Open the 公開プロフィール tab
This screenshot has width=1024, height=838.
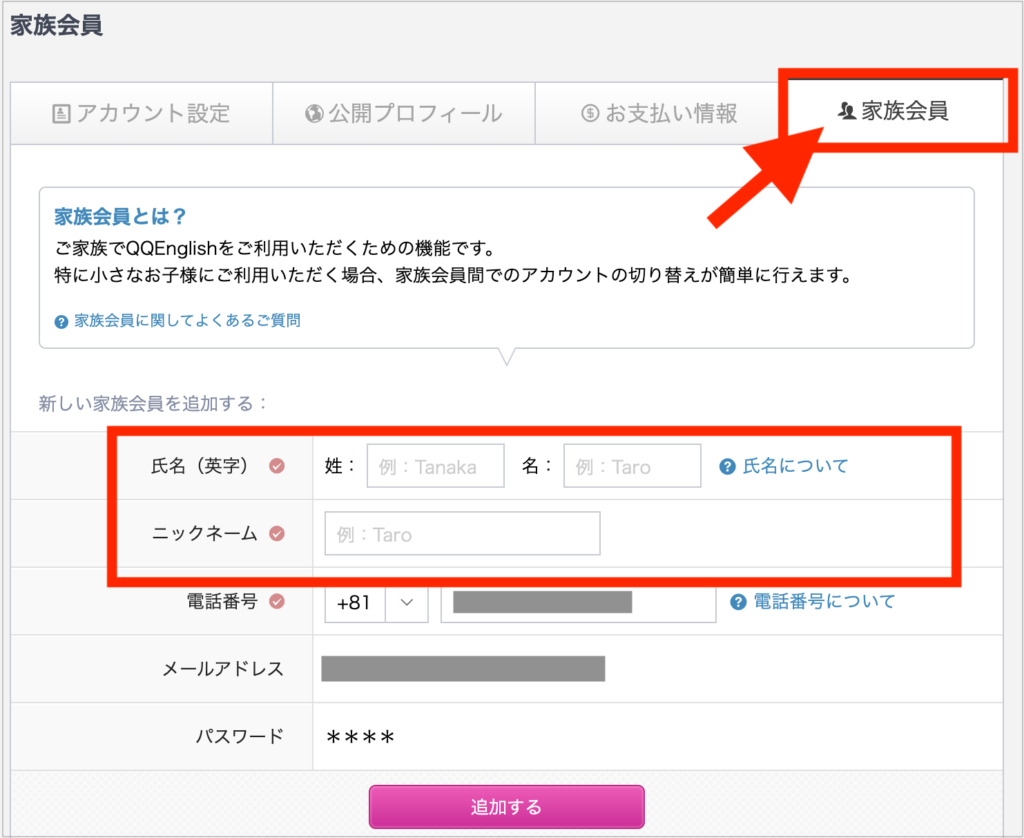[x=404, y=113]
